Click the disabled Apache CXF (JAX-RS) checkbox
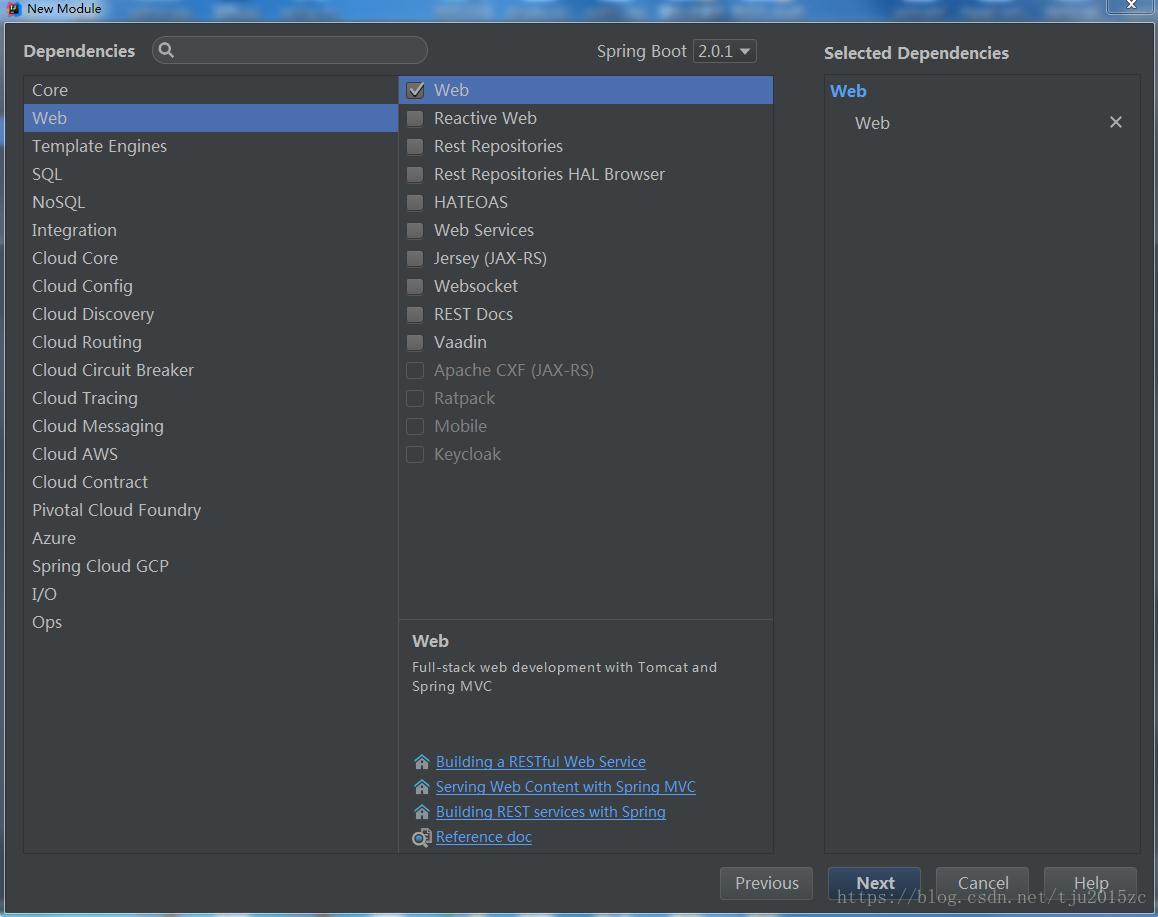1158x917 pixels. pos(415,371)
